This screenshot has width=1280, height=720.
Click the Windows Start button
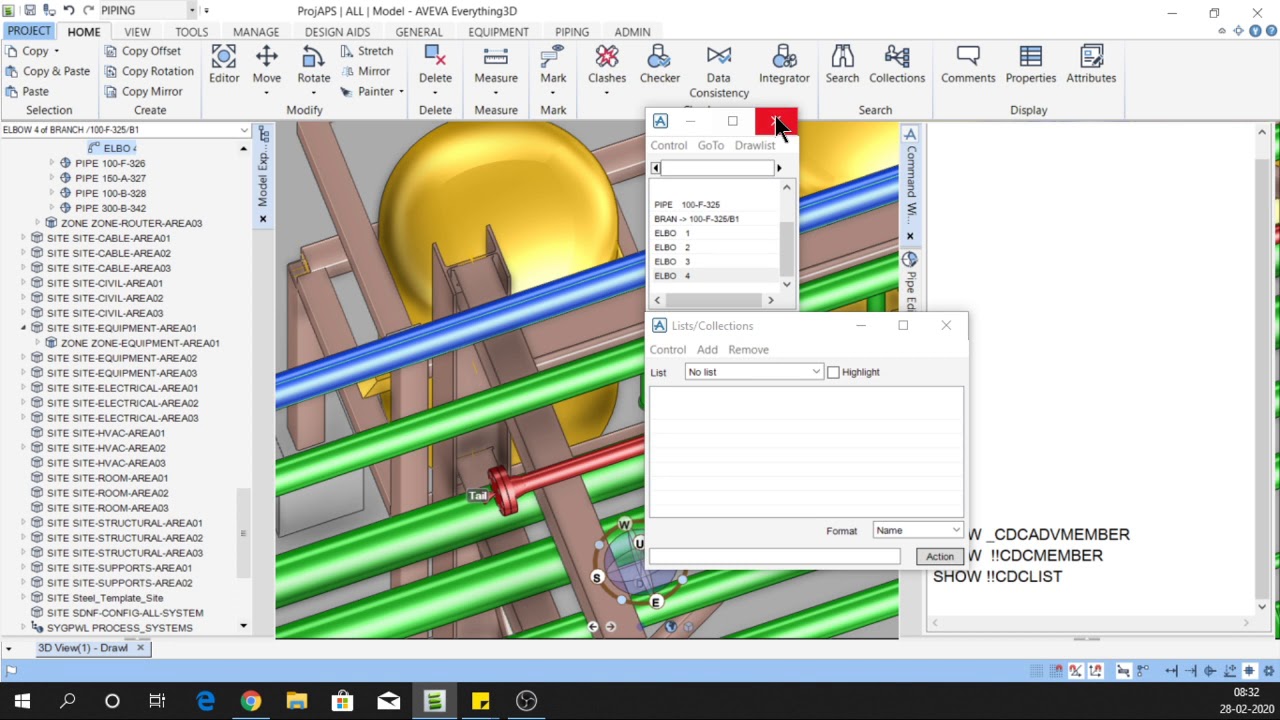coord(22,701)
